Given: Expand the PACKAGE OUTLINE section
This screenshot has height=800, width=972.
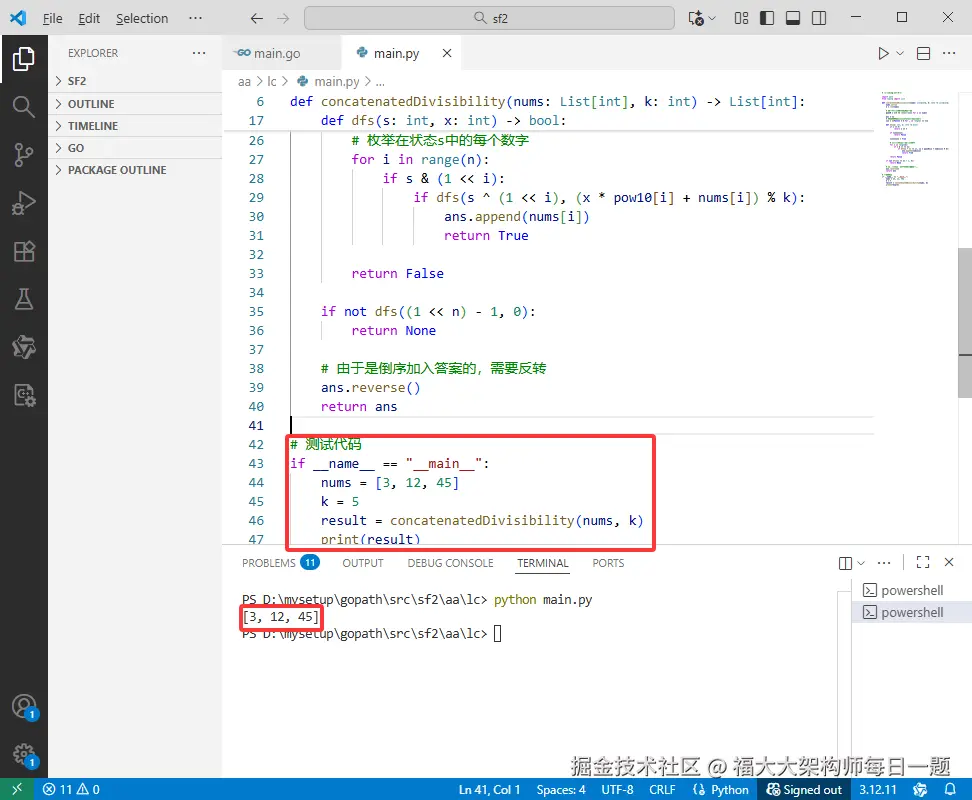Looking at the screenshot, I should coord(135,170).
